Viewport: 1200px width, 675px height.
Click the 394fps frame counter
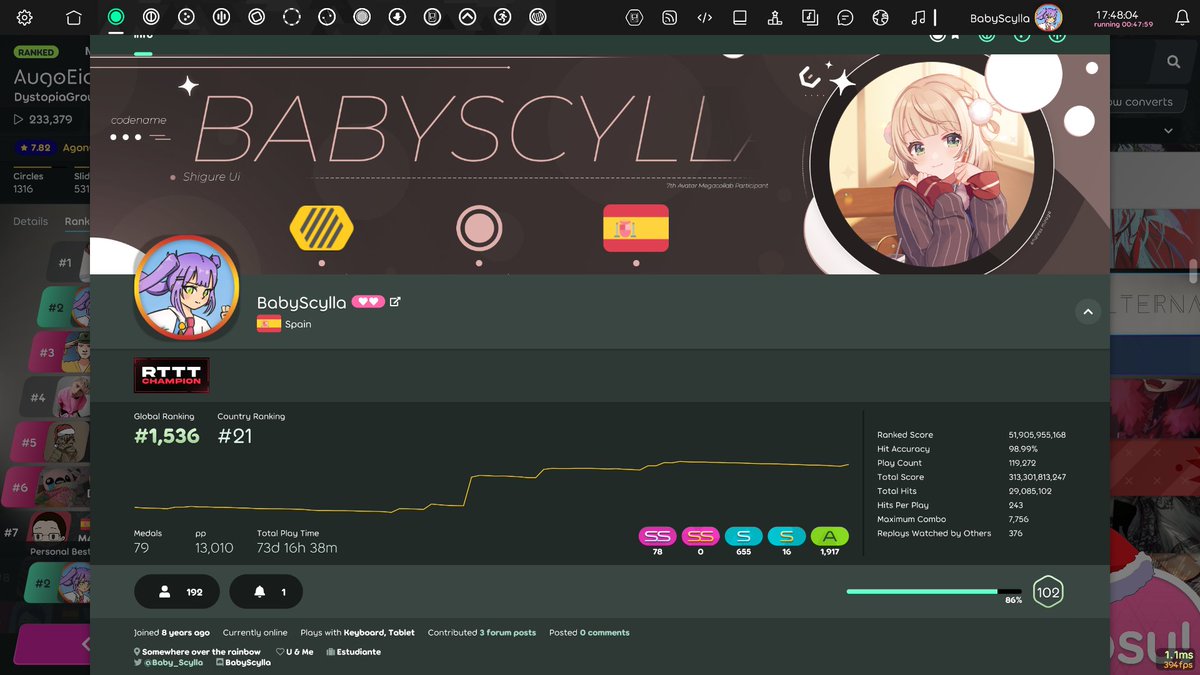[x=1178, y=665]
